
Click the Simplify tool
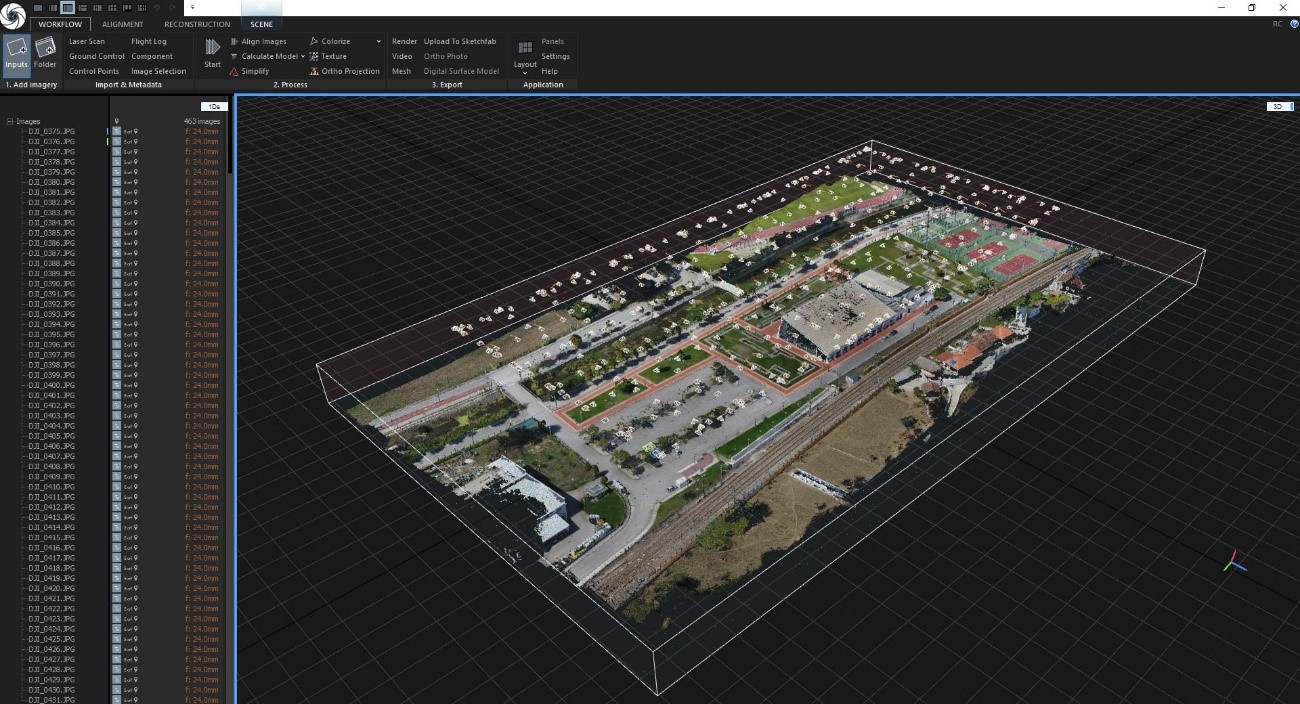[249, 72]
